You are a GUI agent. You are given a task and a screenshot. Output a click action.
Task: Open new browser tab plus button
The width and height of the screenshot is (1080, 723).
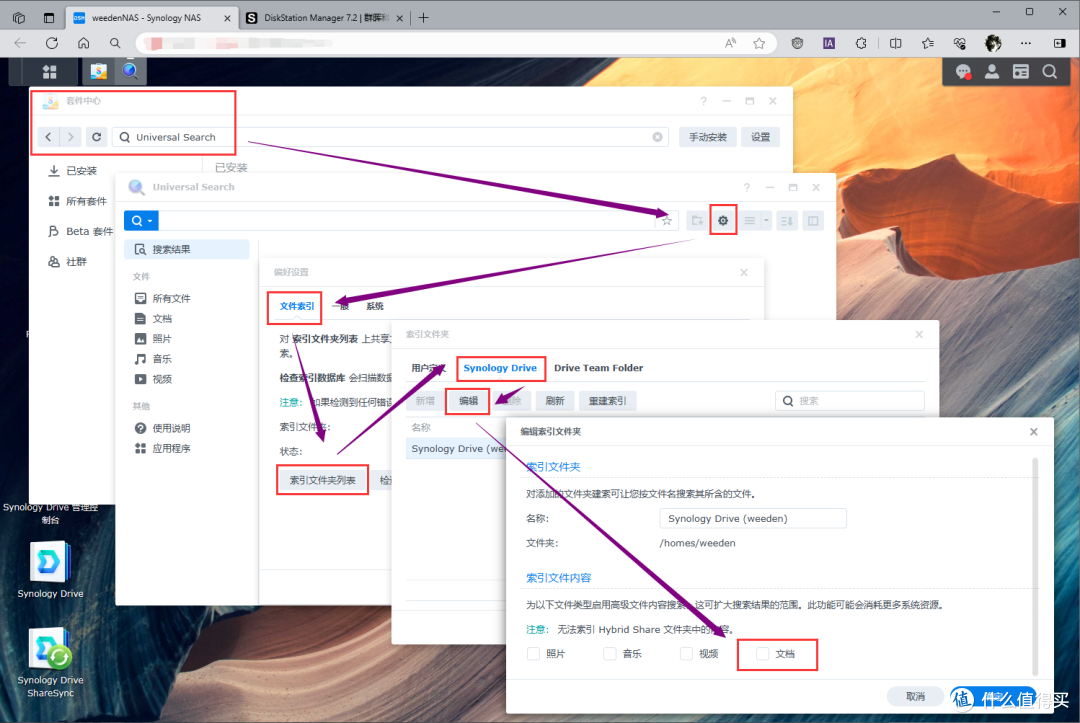pos(424,18)
